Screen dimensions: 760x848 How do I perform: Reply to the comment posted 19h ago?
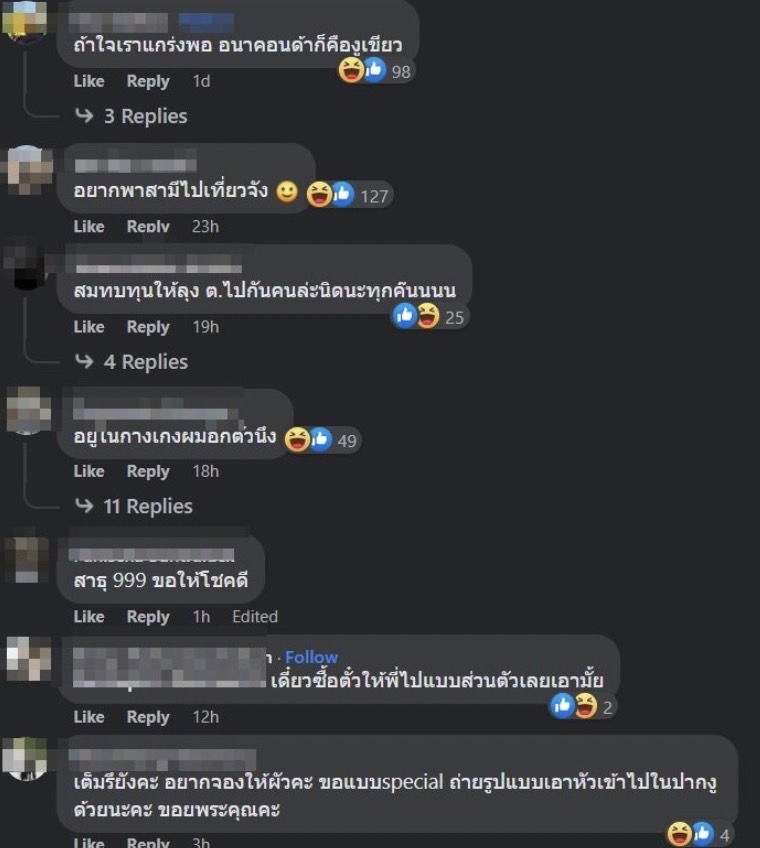click(x=148, y=327)
